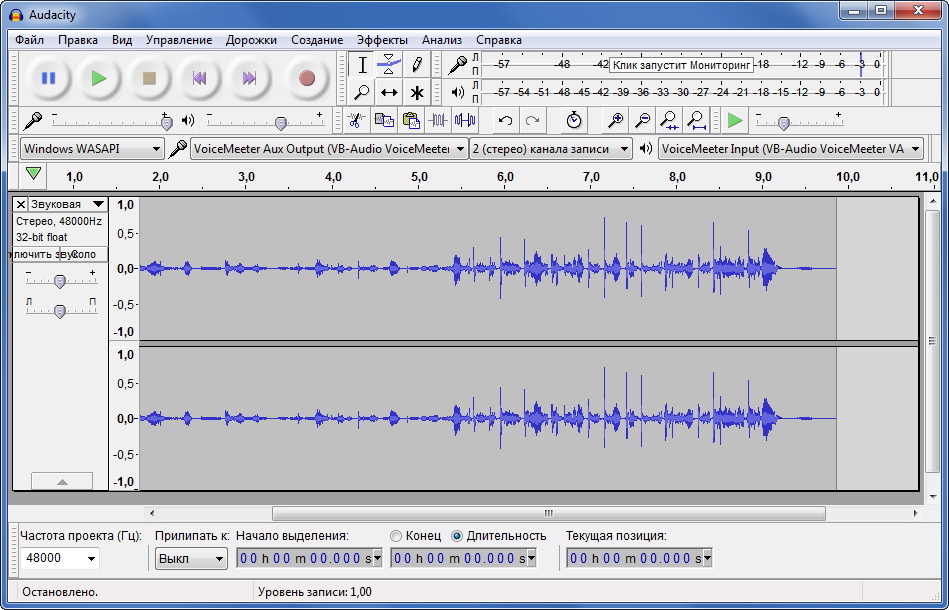
Task: Skip to start of the track
Action: [x=199, y=78]
